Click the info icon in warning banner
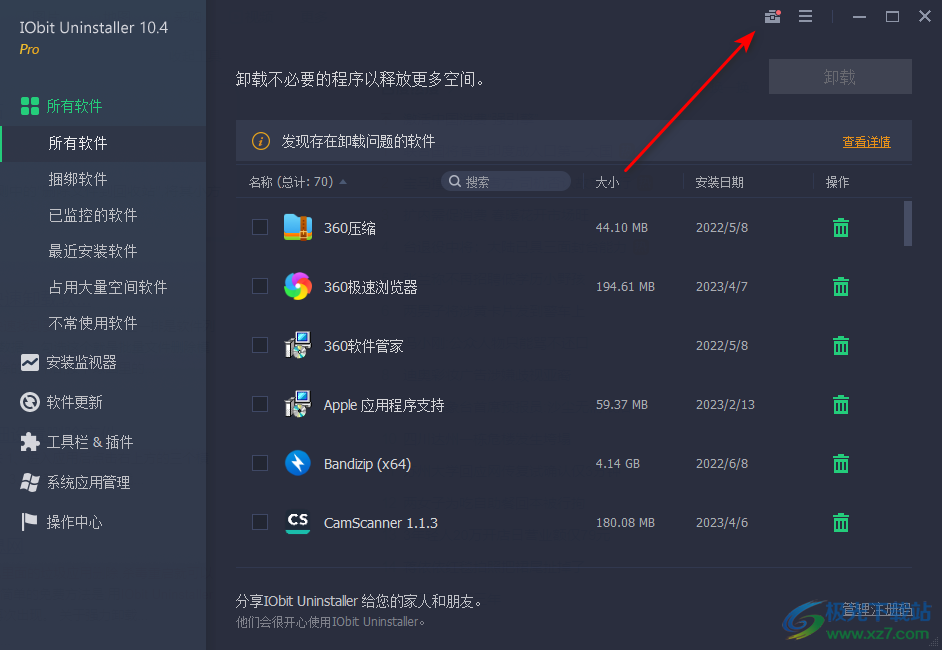Viewport: 942px width, 650px height. (261, 141)
